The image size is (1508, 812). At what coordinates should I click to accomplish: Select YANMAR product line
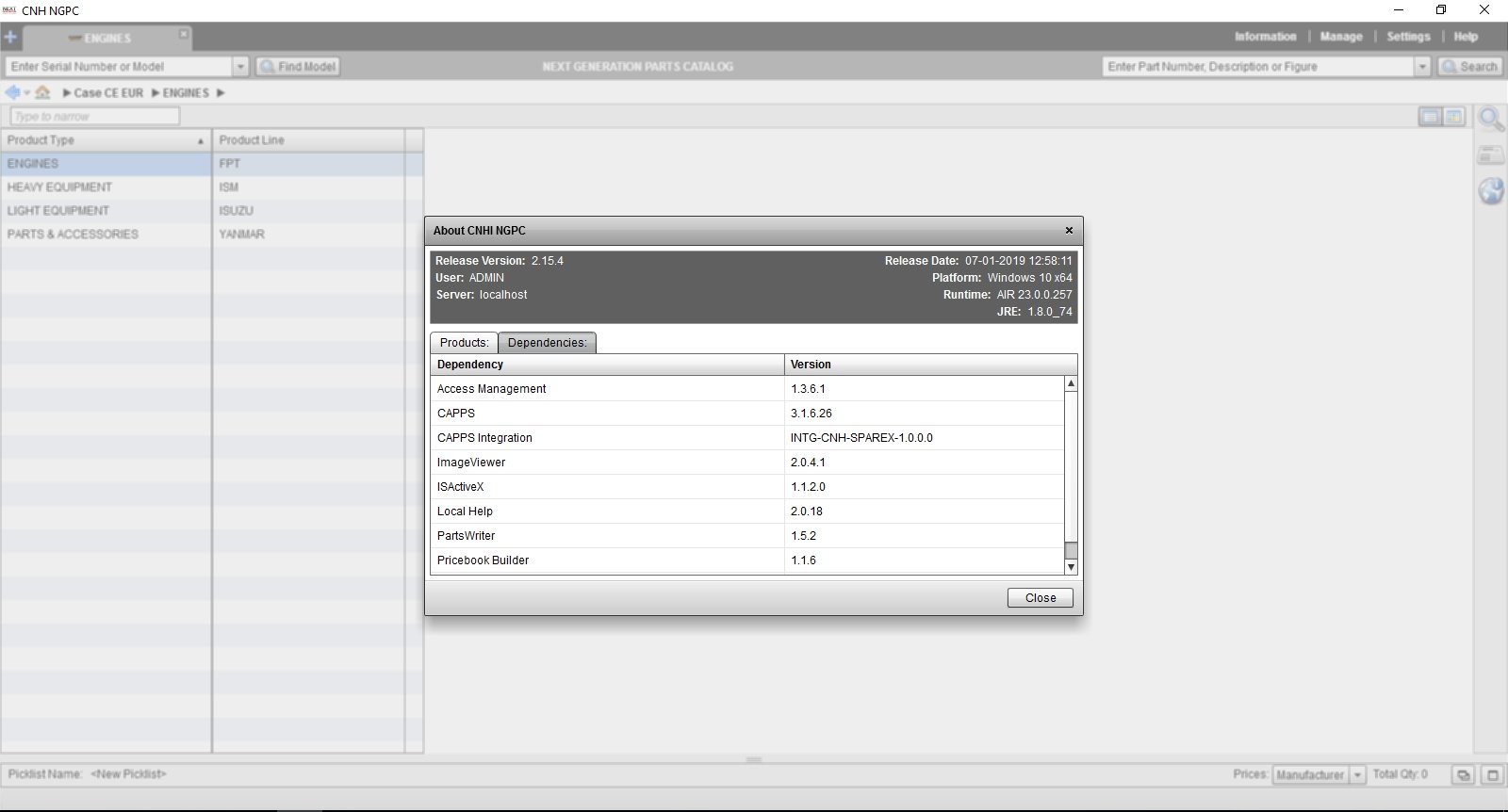(x=309, y=235)
